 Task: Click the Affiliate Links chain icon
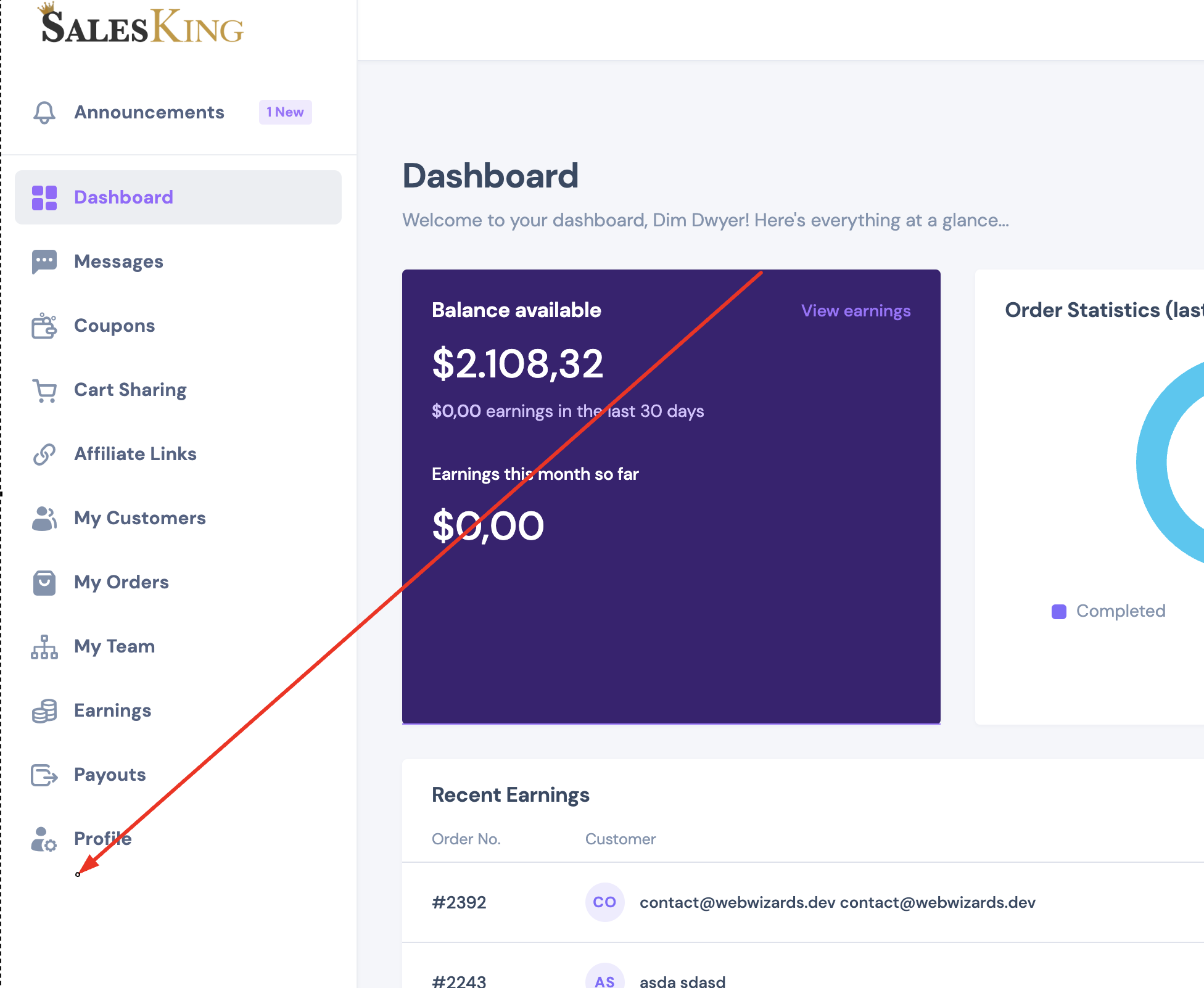44,454
